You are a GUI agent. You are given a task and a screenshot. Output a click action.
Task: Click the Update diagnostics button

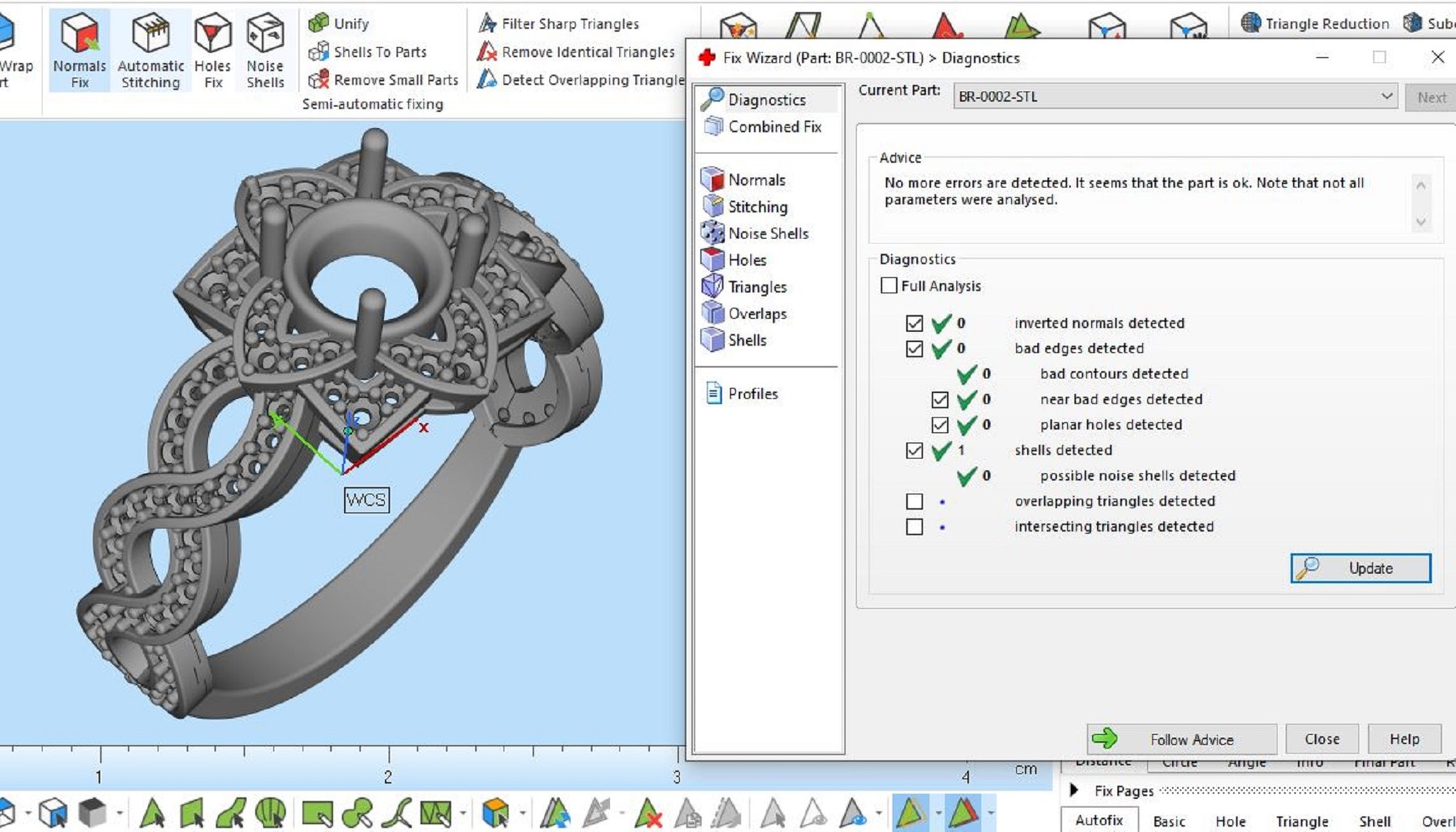(x=1361, y=569)
